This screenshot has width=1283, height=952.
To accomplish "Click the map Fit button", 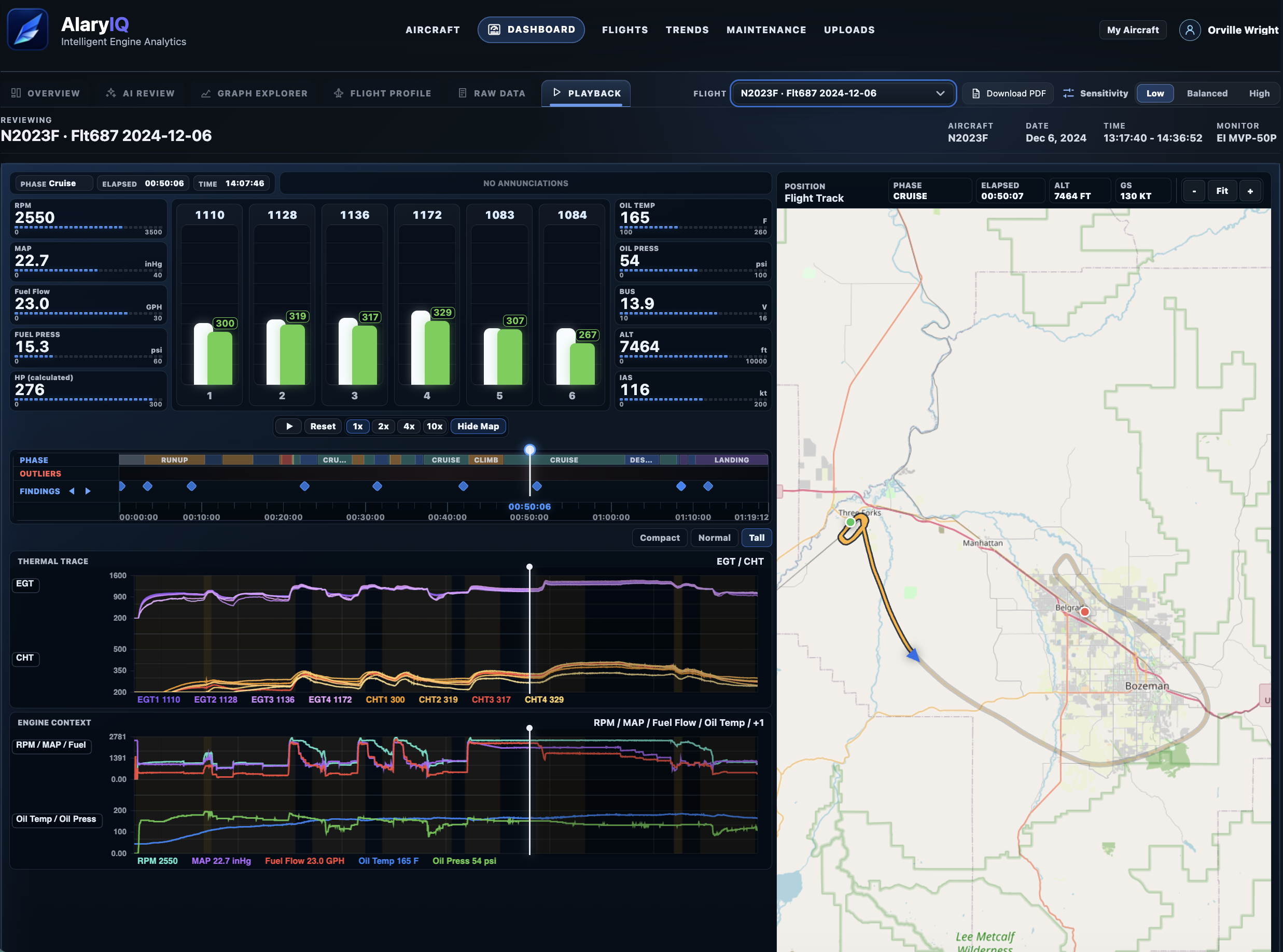I will (1221, 191).
